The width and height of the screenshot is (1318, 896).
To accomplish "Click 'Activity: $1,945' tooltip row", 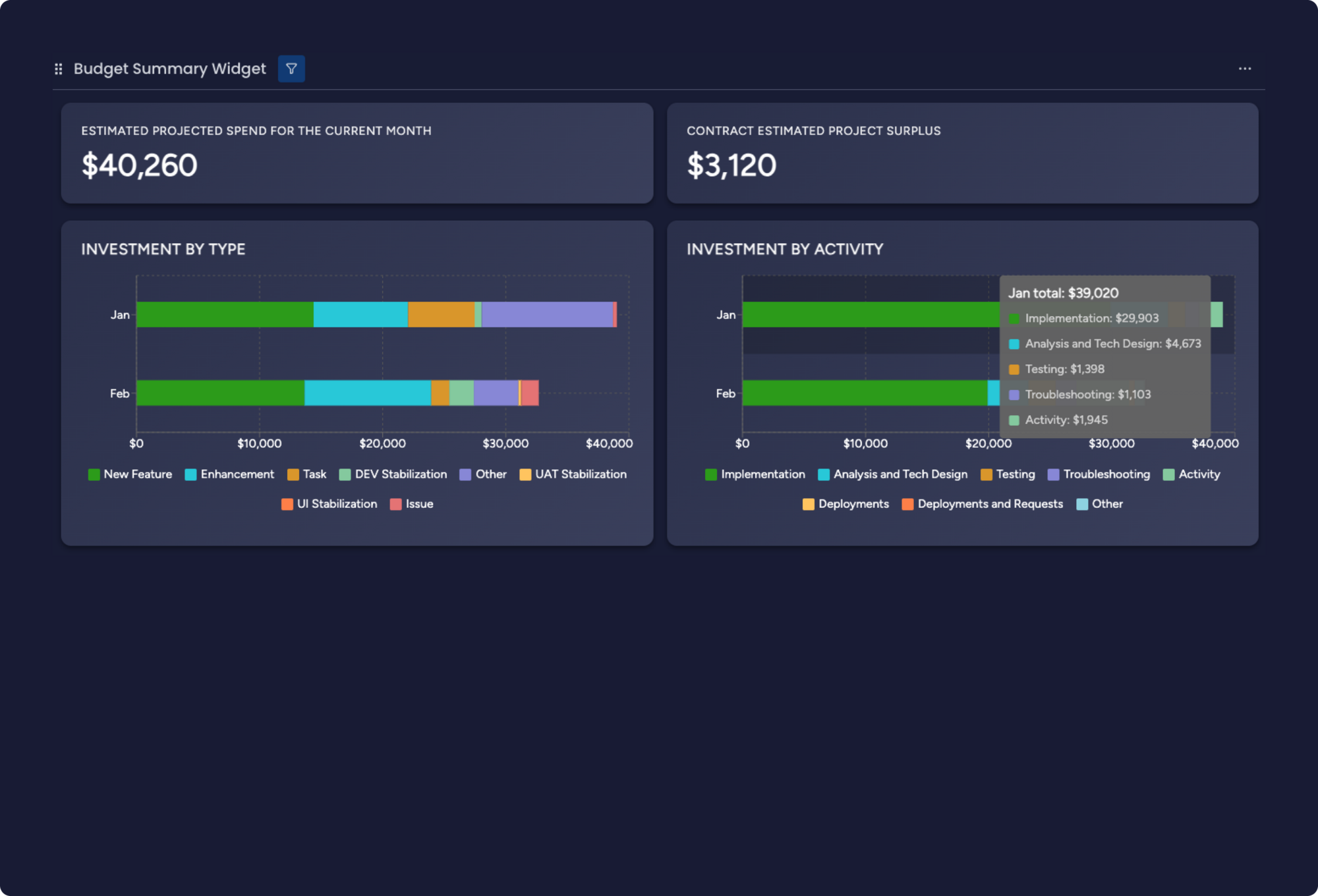I will (x=1058, y=420).
